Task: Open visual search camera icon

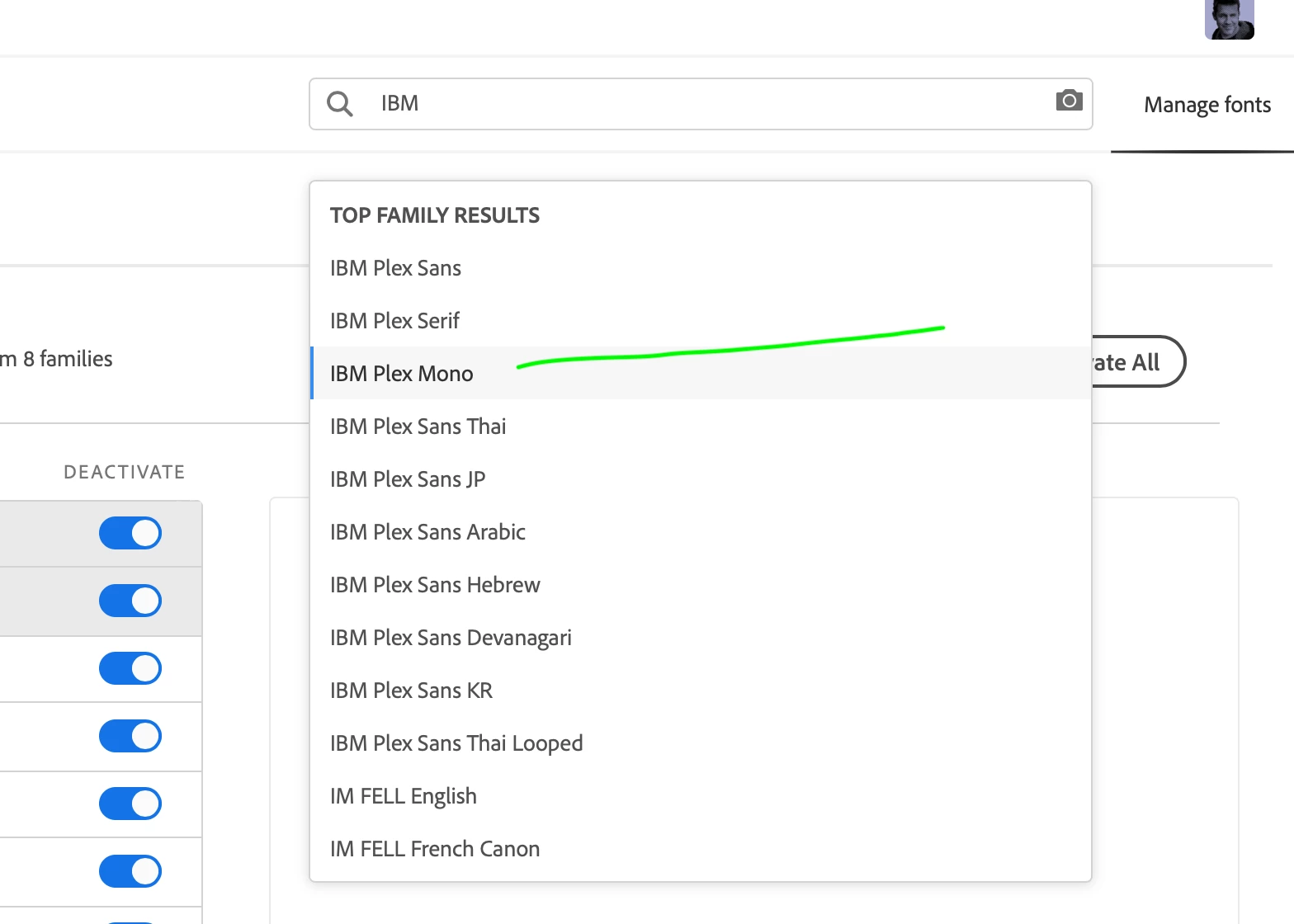Action: pyautogui.click(x=1069, y=101)
